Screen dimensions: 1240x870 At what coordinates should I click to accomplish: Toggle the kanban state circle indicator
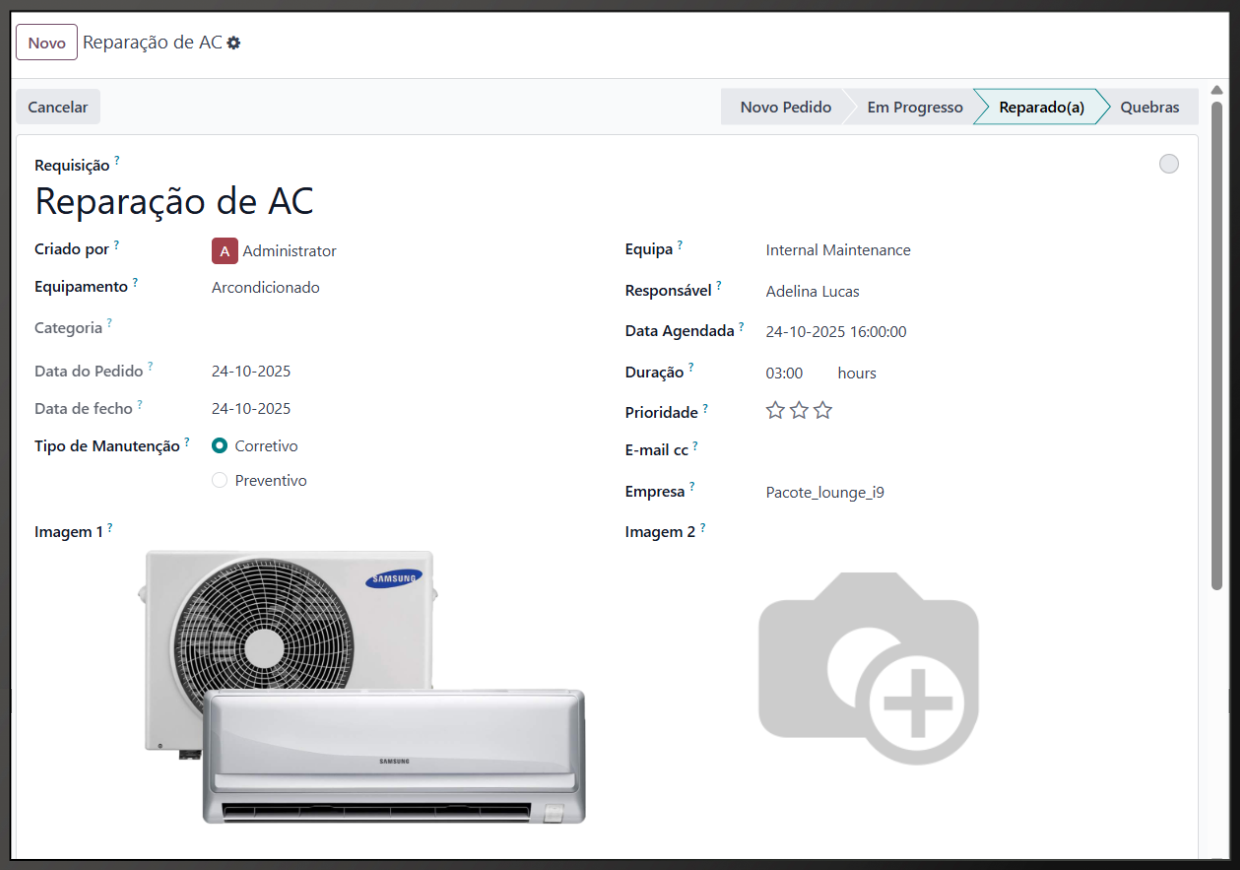pyautogui.click(x=1169, y=164)
